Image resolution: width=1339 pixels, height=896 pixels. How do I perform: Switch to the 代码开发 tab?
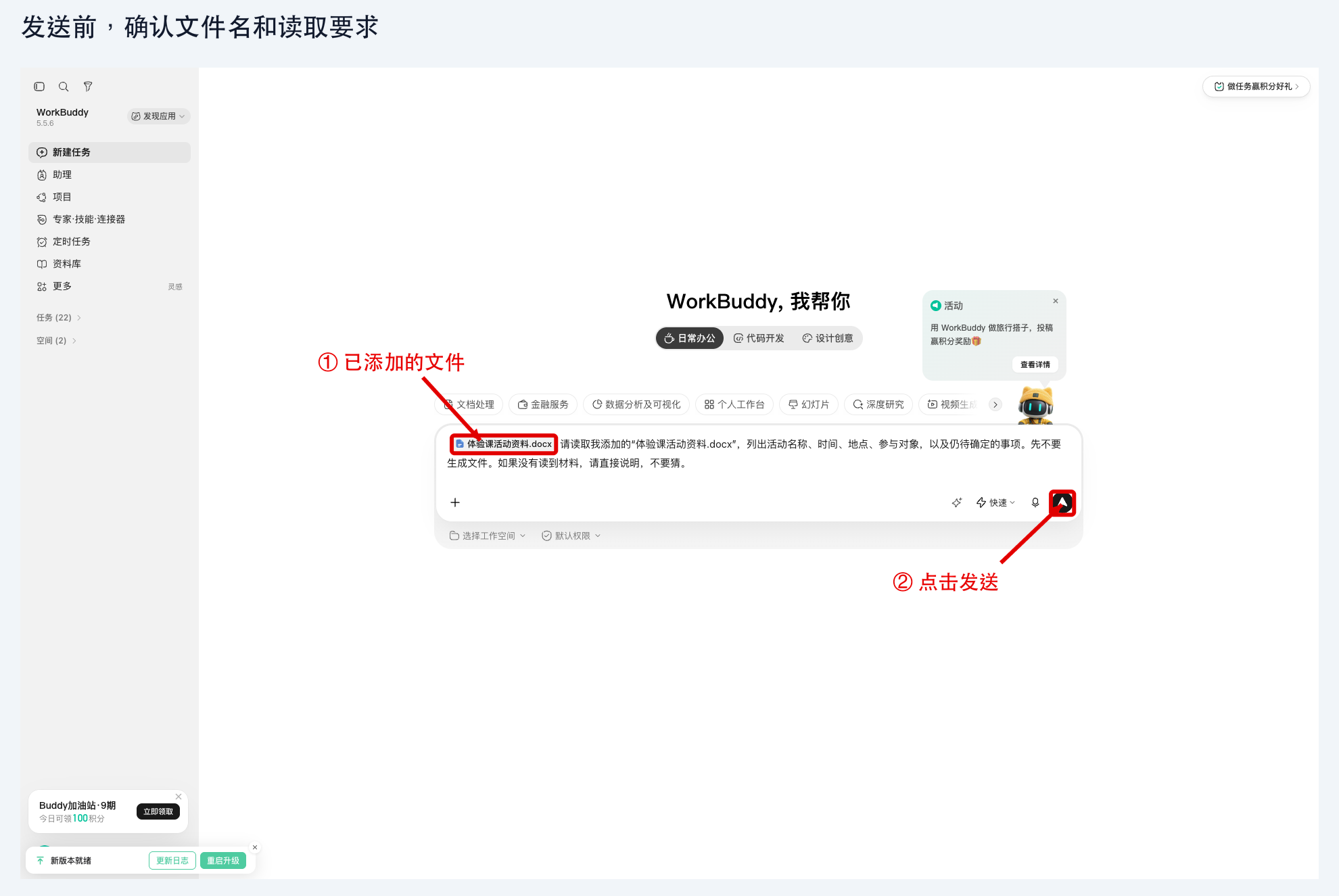[x=759, y=338]
